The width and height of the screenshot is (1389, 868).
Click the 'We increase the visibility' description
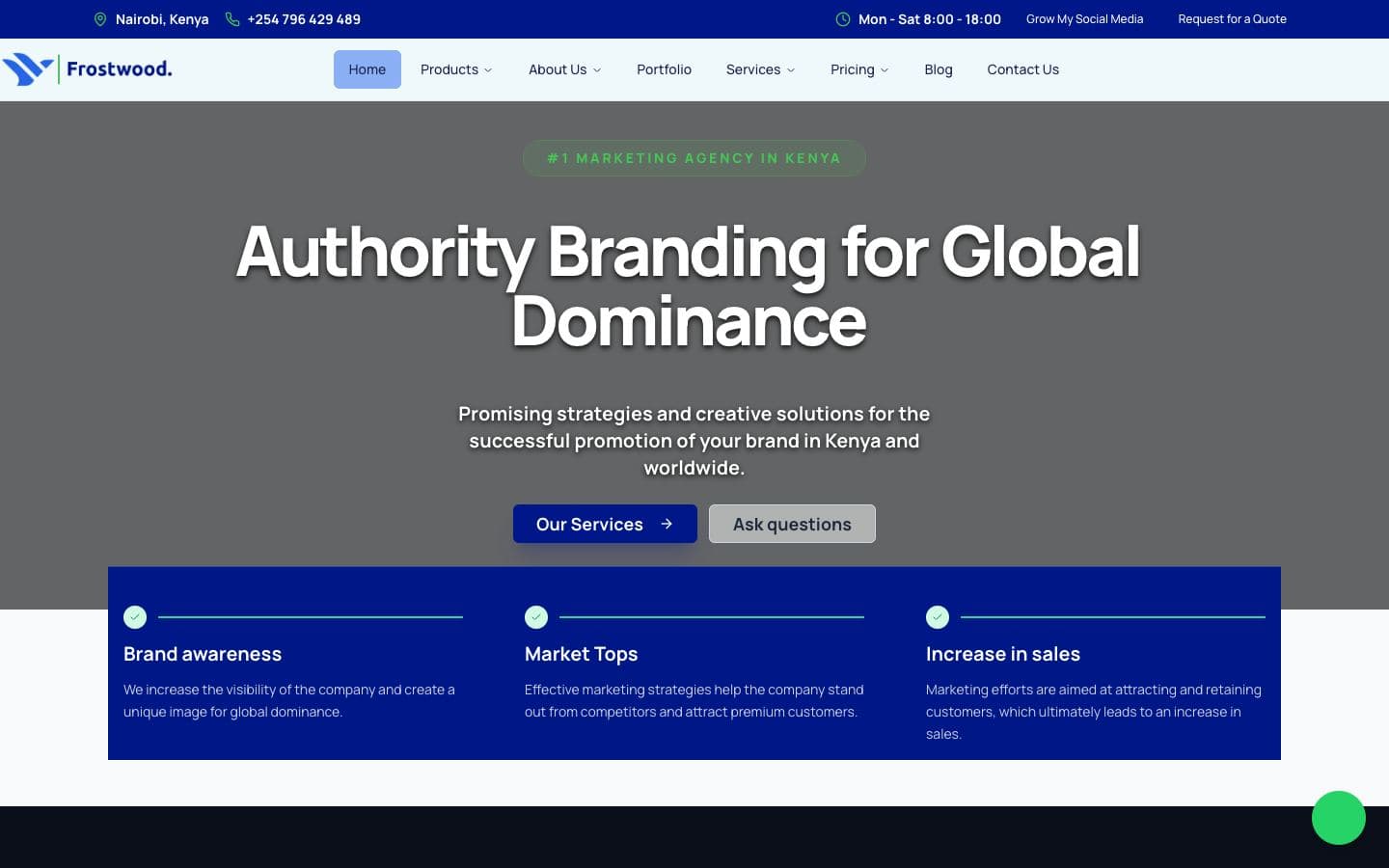pos(289,701)
